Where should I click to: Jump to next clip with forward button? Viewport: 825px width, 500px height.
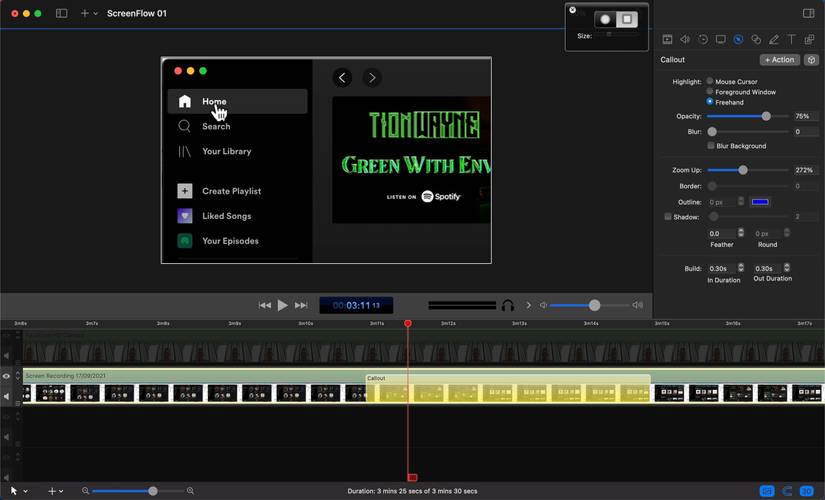301,305
